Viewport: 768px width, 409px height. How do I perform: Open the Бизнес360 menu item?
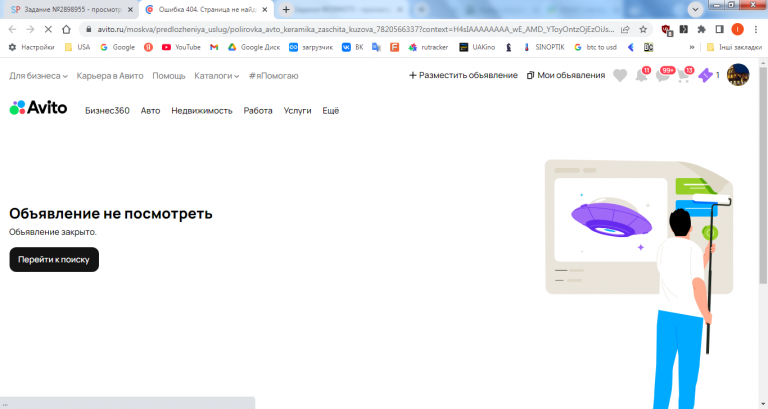(107, 111)
